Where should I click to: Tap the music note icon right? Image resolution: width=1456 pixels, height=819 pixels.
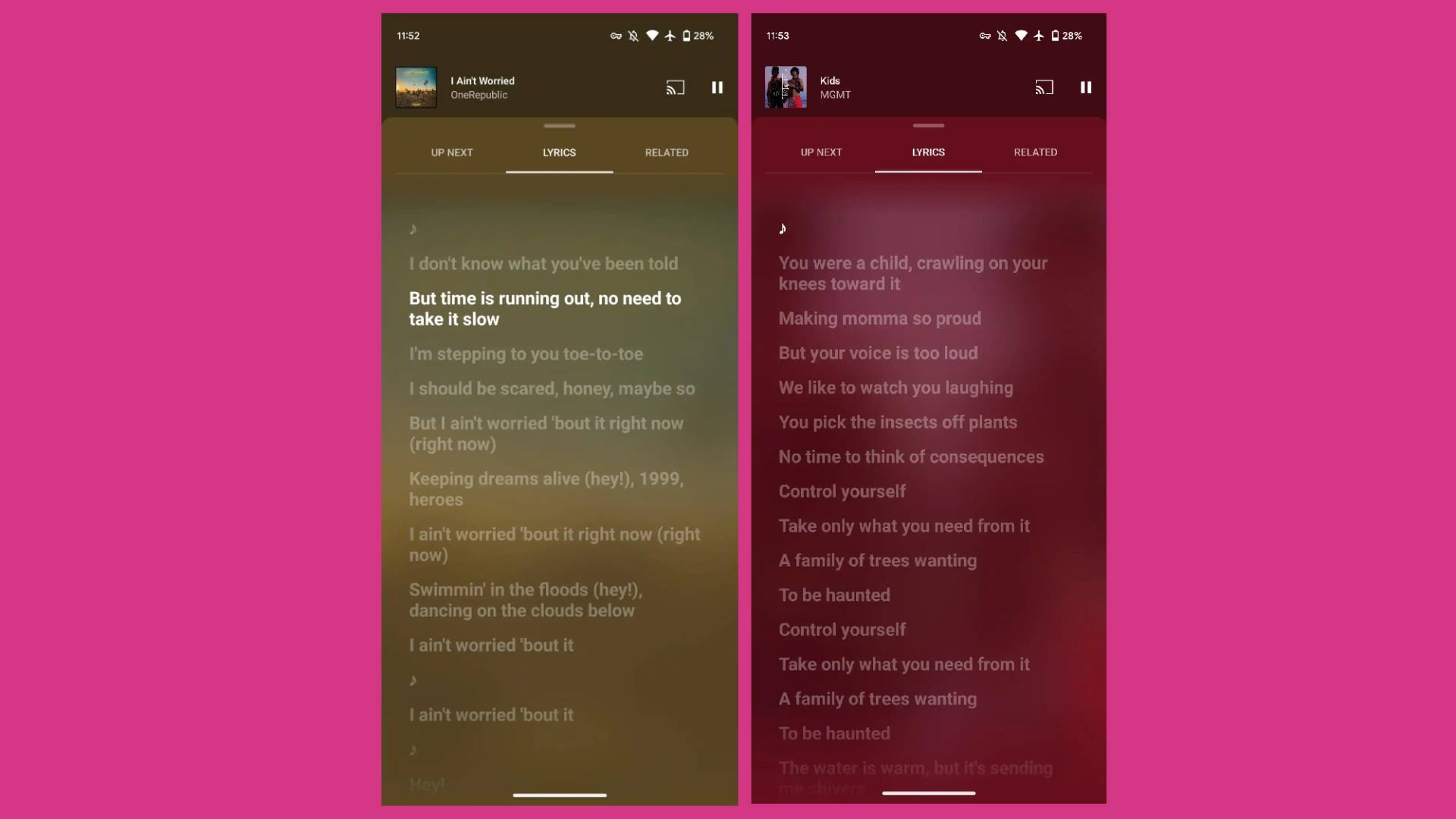coord(783,228)
